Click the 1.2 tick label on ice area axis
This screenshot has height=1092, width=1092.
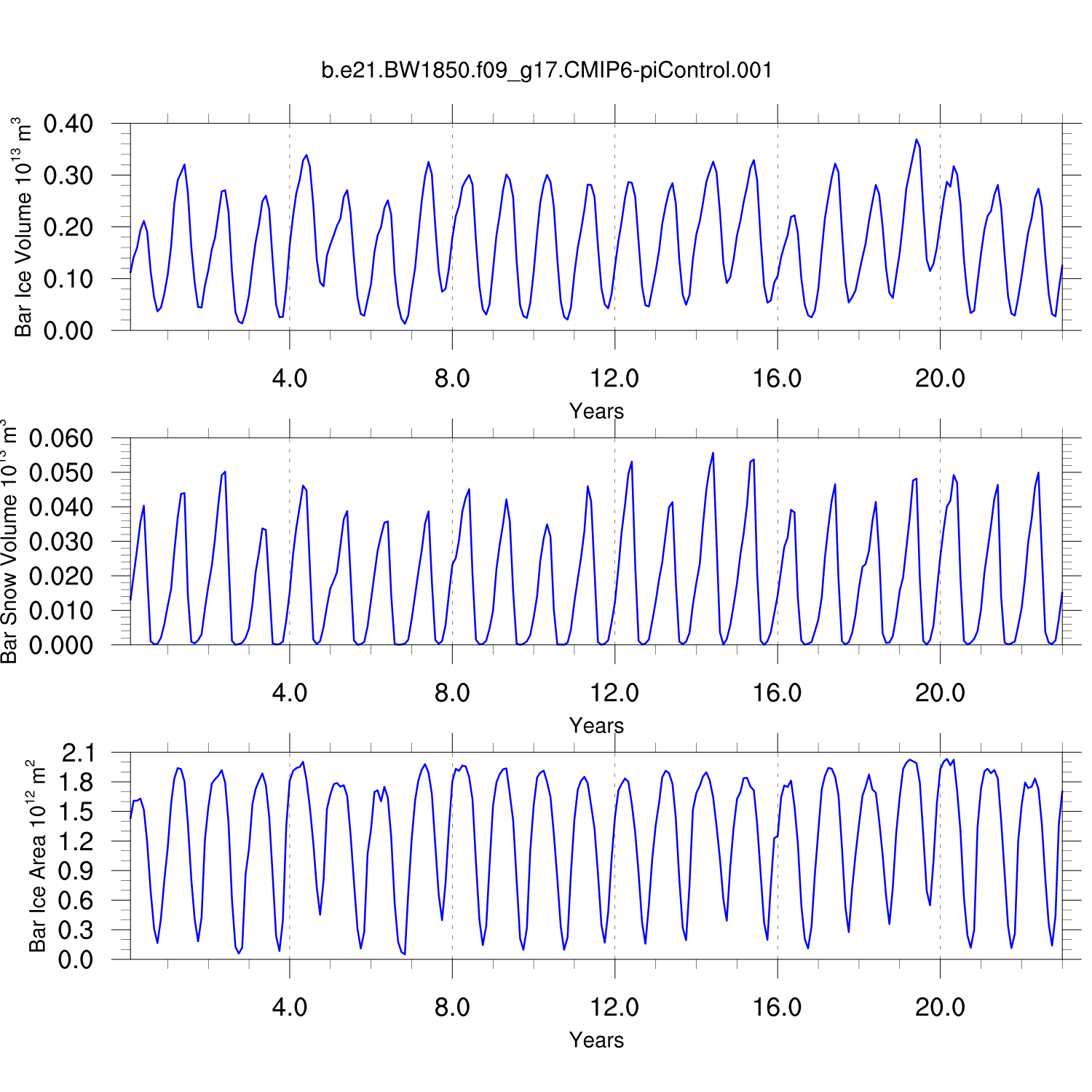[x=77, y=842]
